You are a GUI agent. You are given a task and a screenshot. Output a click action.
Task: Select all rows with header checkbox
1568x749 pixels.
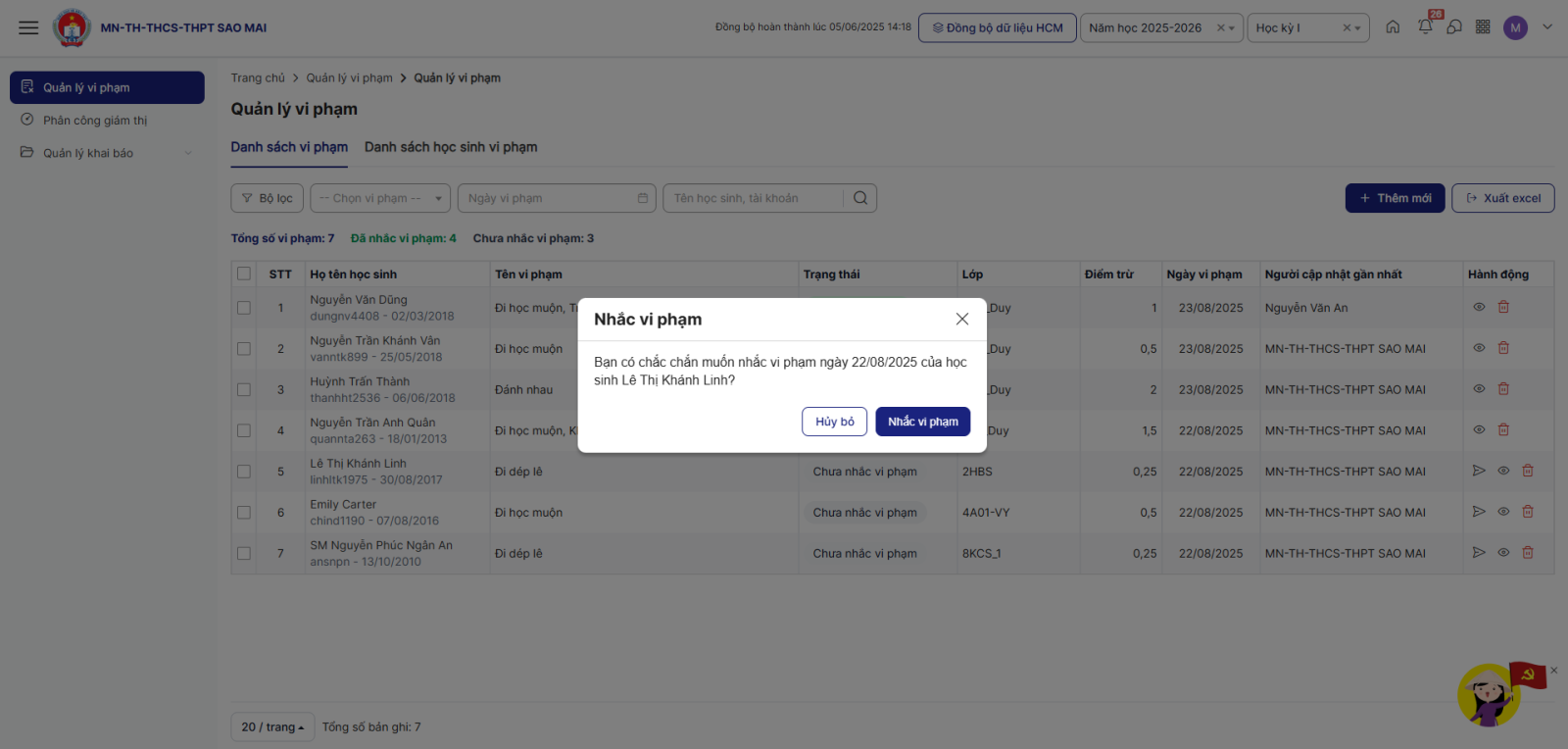click(244, 275)
